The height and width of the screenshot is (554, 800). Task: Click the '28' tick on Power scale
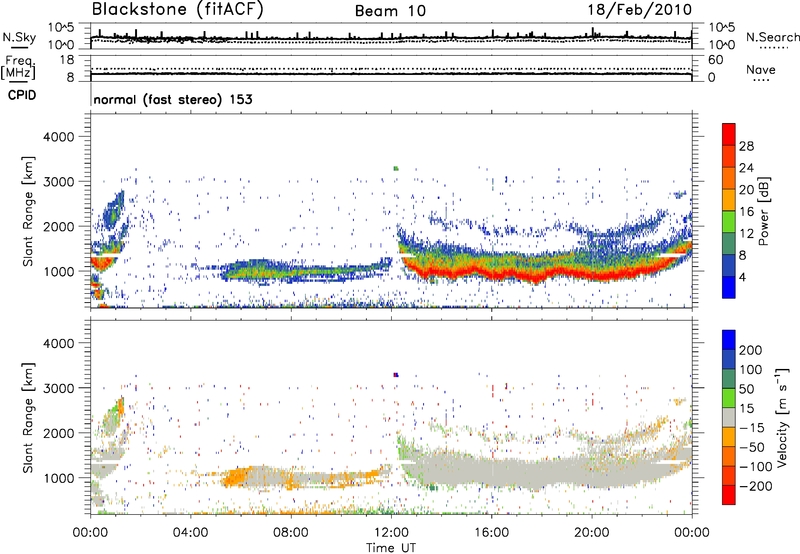(x=746, y=146)
